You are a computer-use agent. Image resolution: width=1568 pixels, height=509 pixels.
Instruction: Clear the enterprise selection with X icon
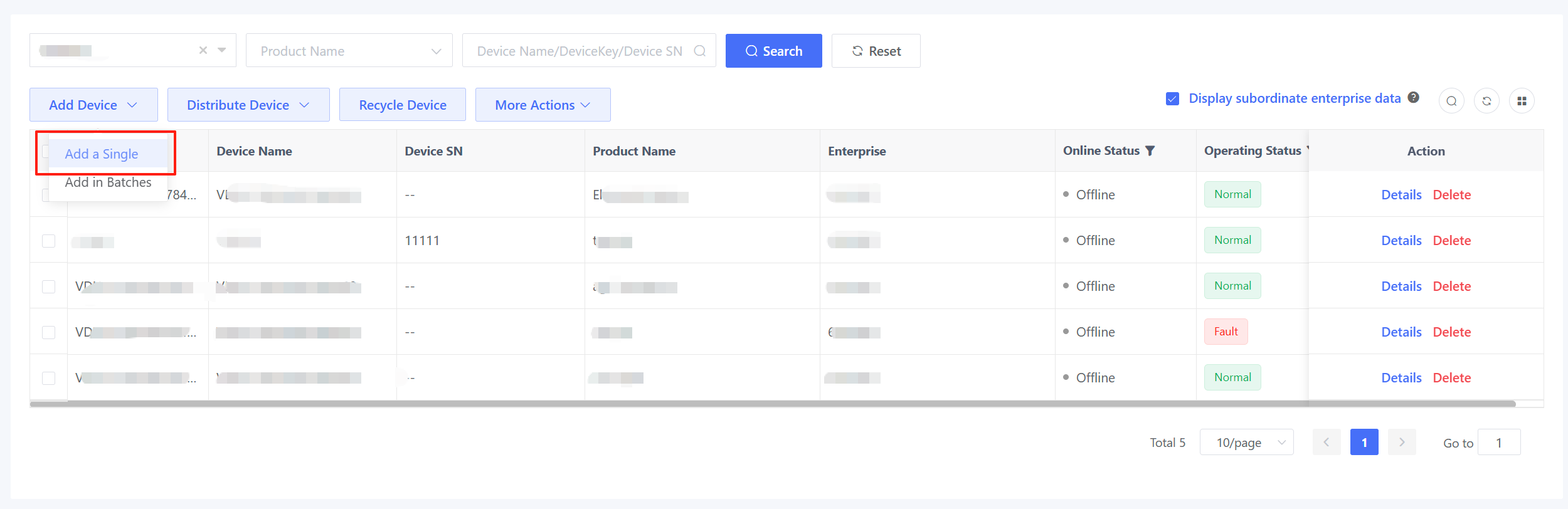tap(203, 50)
